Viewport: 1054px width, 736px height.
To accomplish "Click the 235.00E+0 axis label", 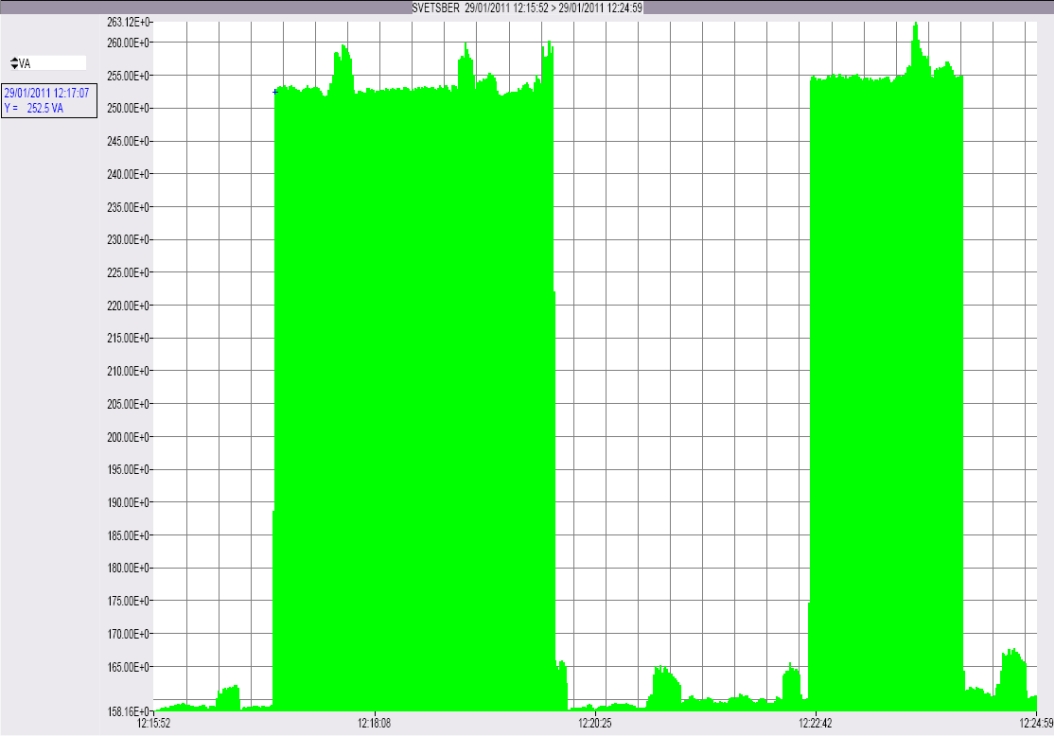I will point(128,207).
